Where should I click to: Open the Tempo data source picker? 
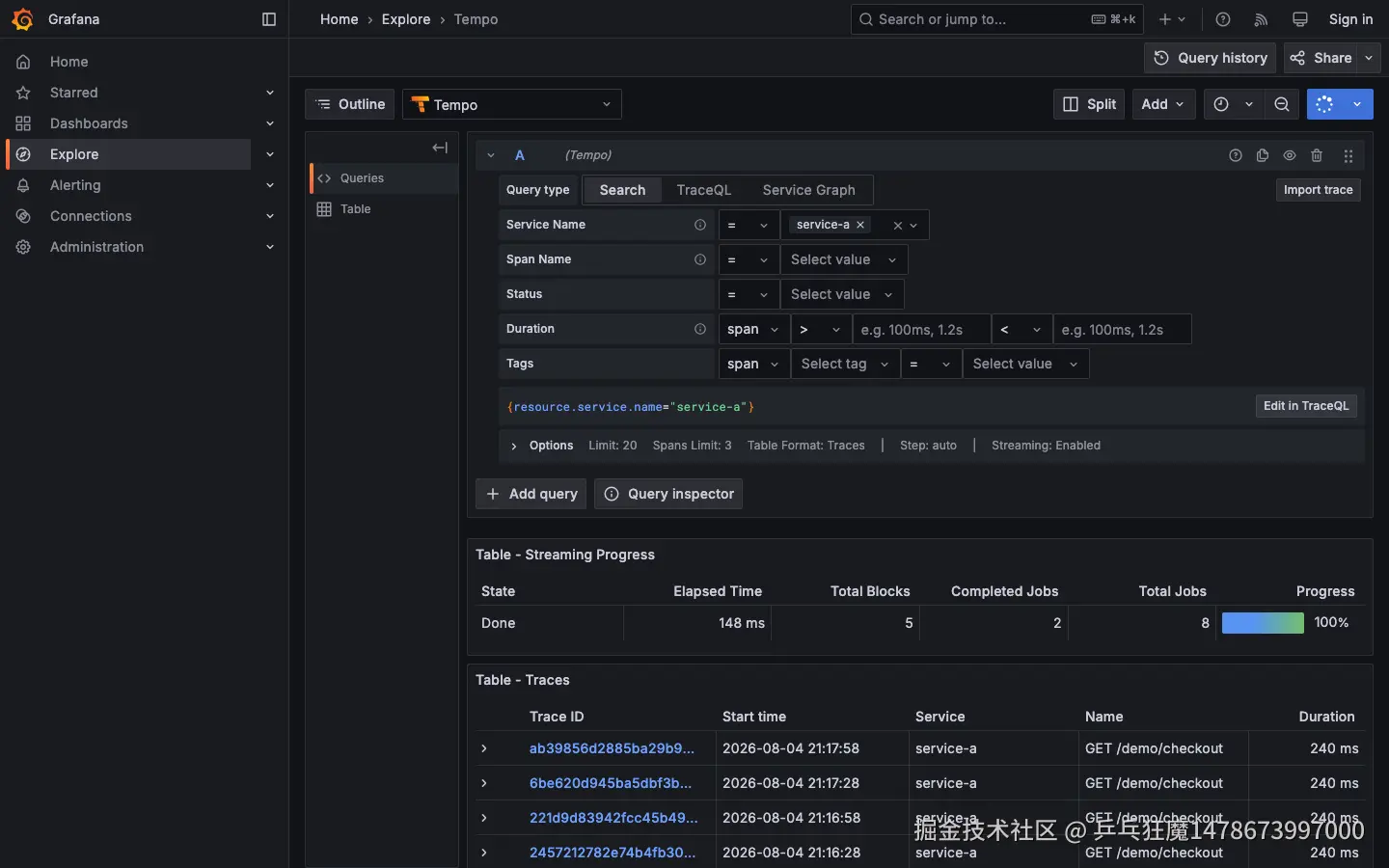[512, 104]
